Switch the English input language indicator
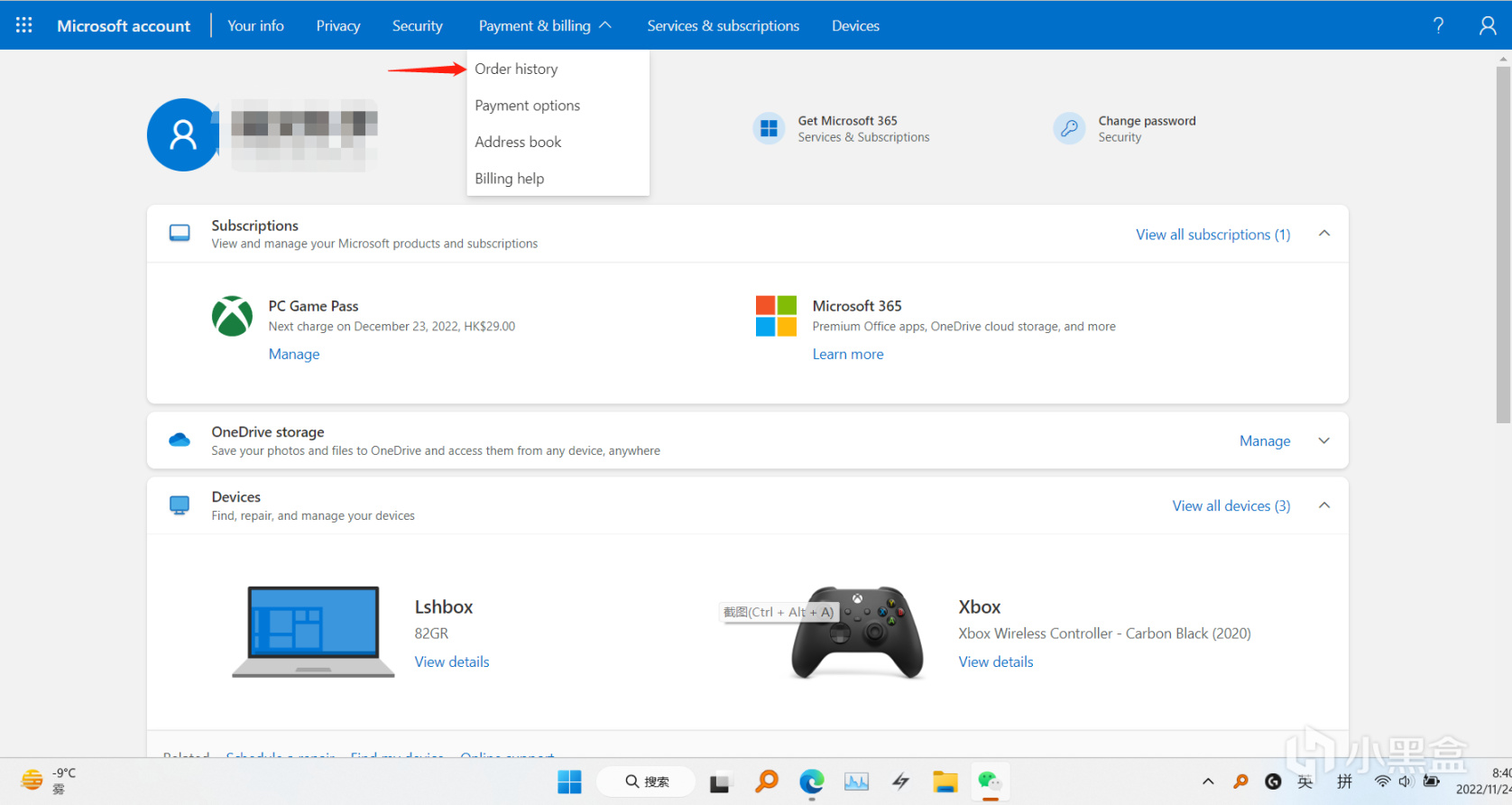Screen dimensions: 1512x805 1305,782
